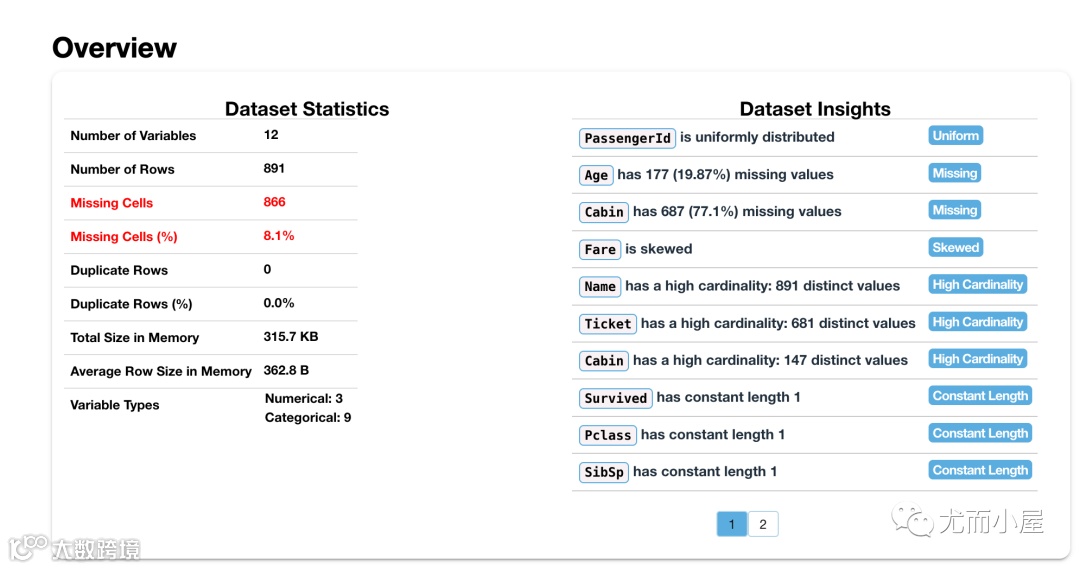The width and height of the screenshot is (1080, 569).
Task: Click the Overview section heading
Action: tap(114, 47)
